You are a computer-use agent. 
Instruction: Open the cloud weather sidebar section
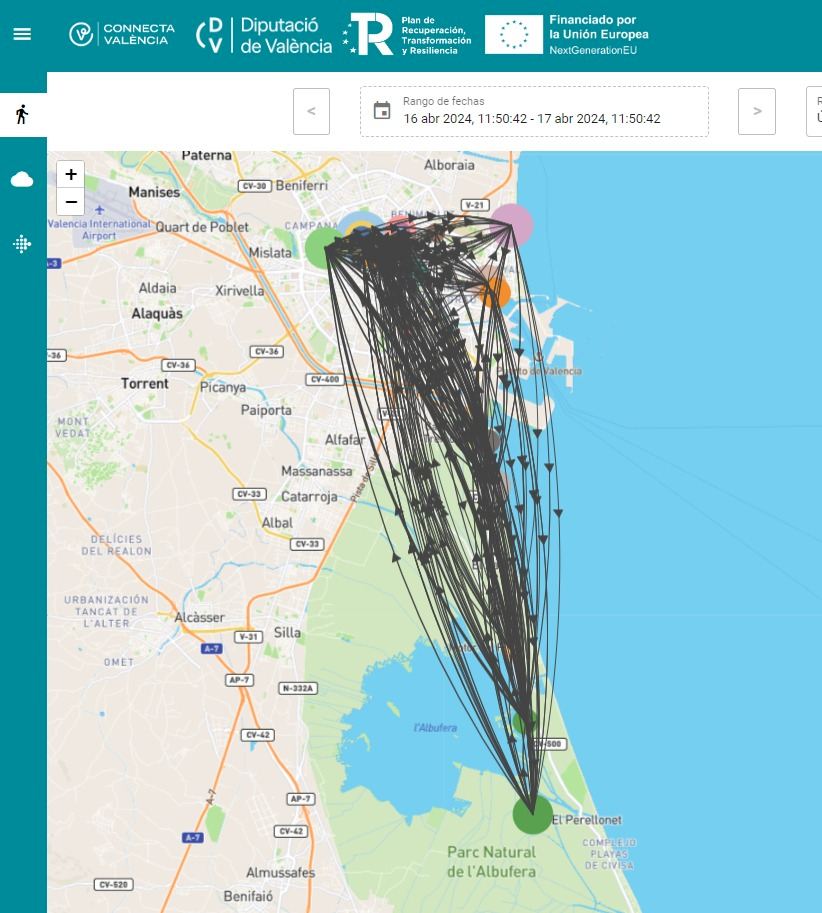22,180
